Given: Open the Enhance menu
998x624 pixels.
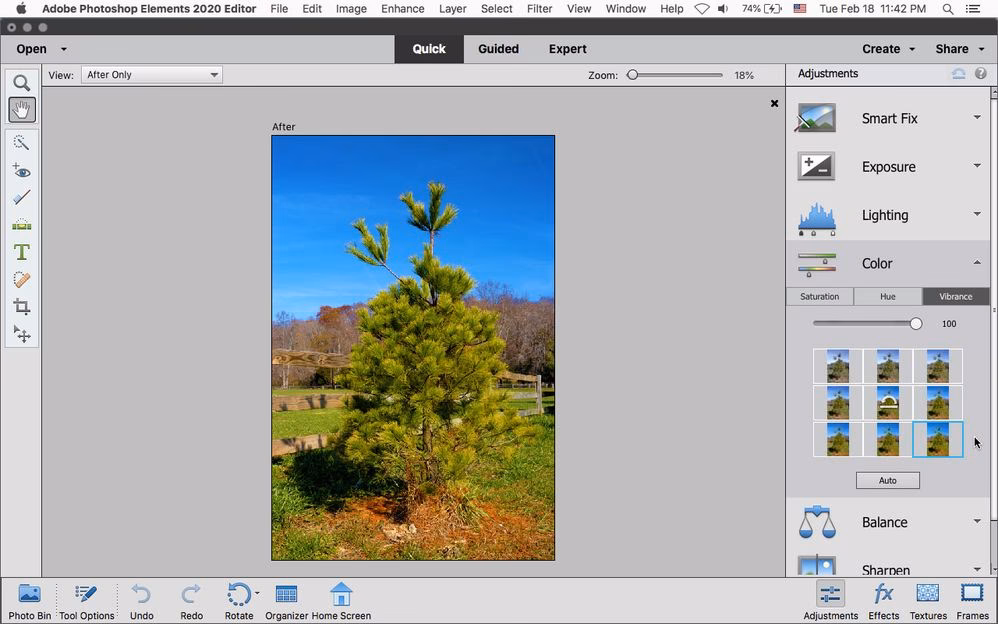Looking at the screenshot, I should click(x=402, y=8).
